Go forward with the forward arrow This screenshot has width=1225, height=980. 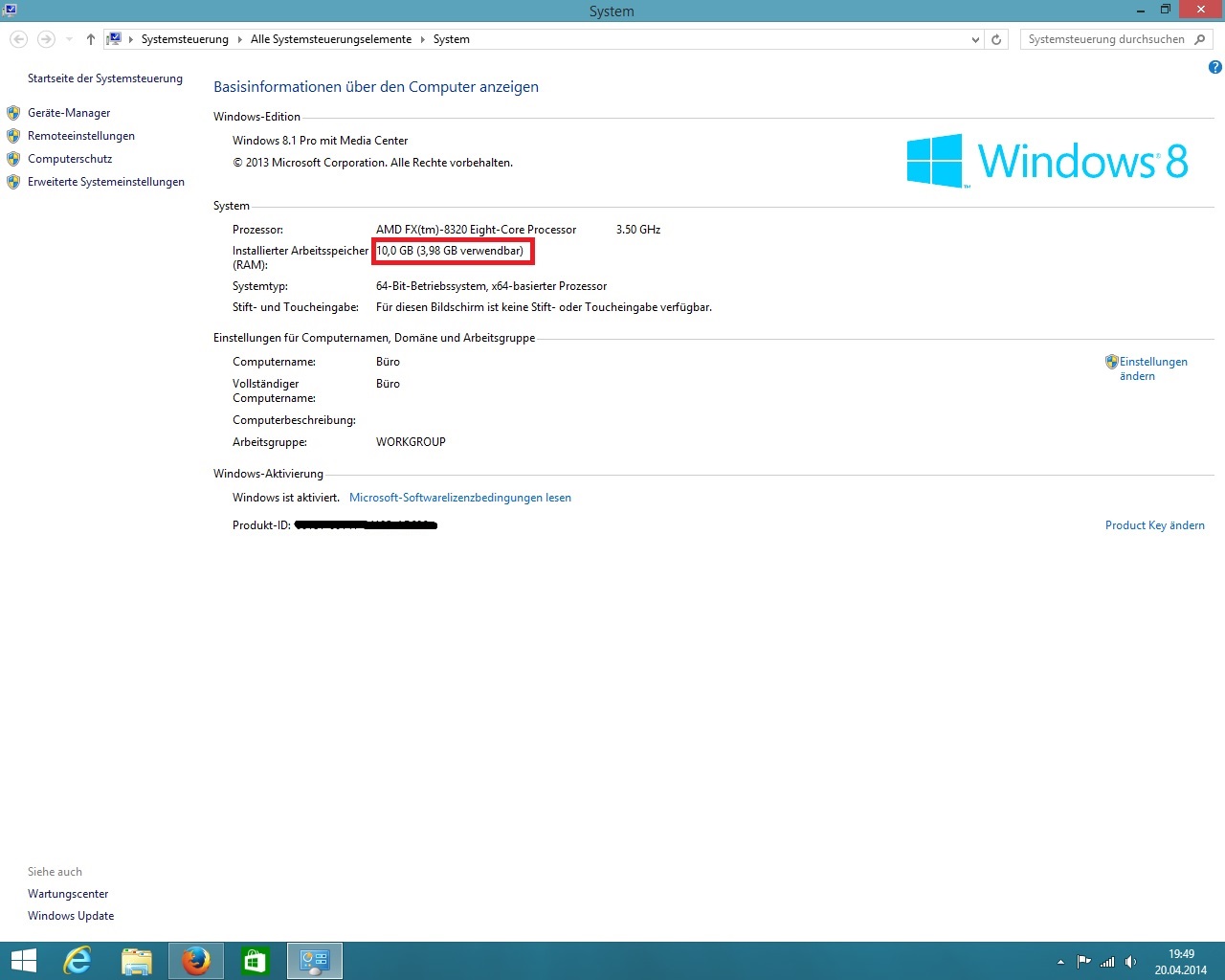tap(46, 39)
